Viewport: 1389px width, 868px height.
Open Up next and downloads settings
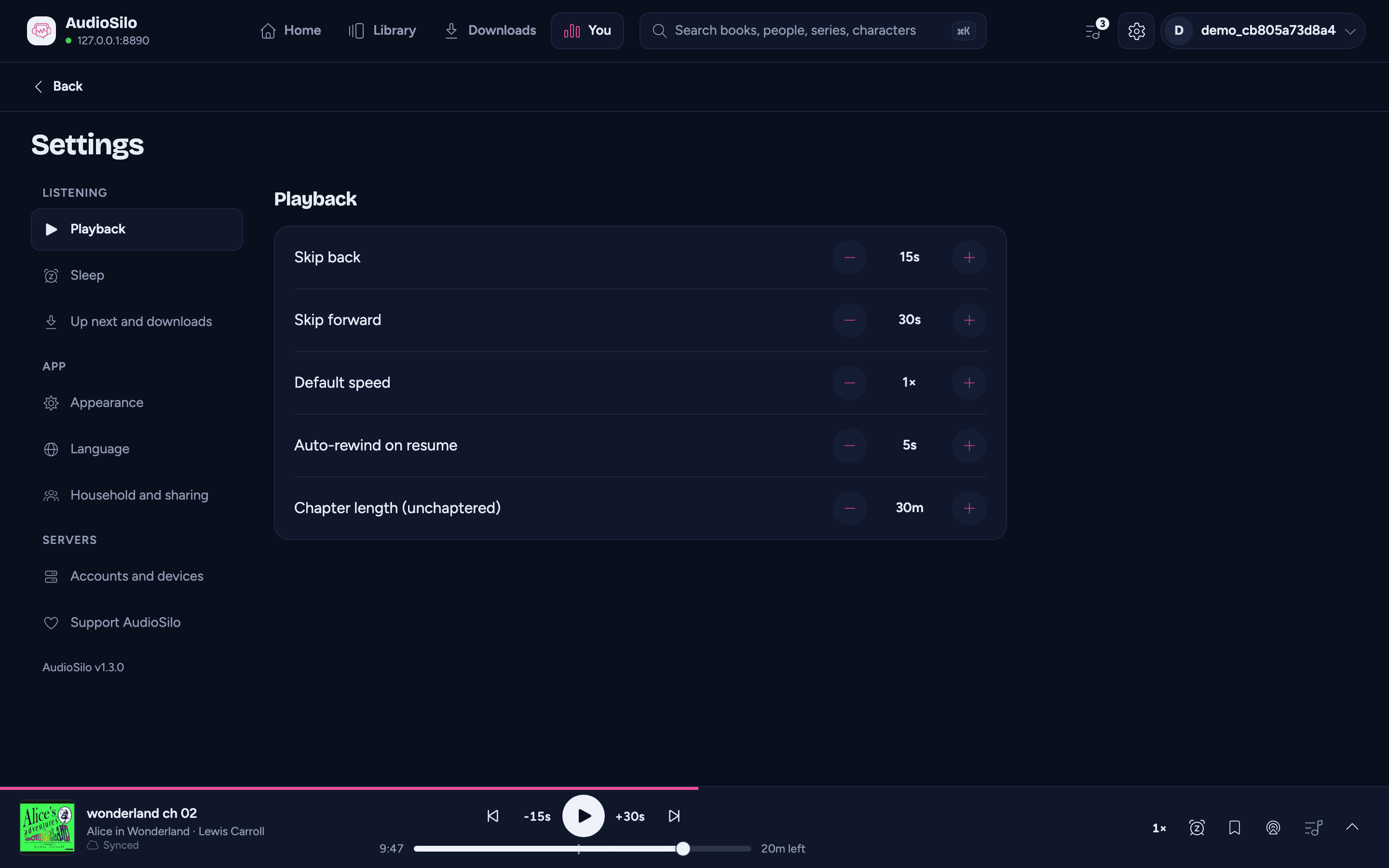[x=136, y=322]
